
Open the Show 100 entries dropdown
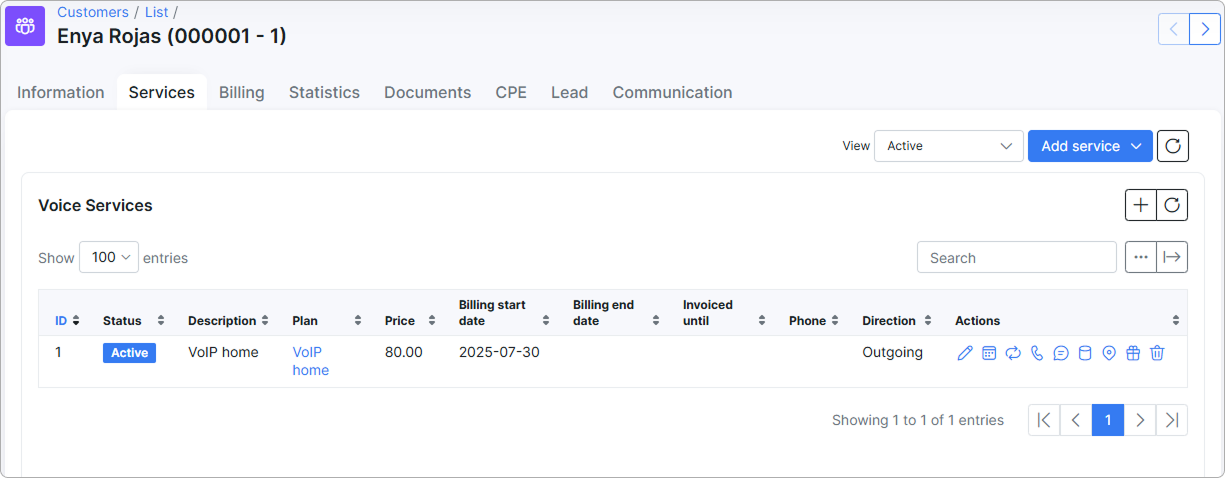click(x=109, y=258)
